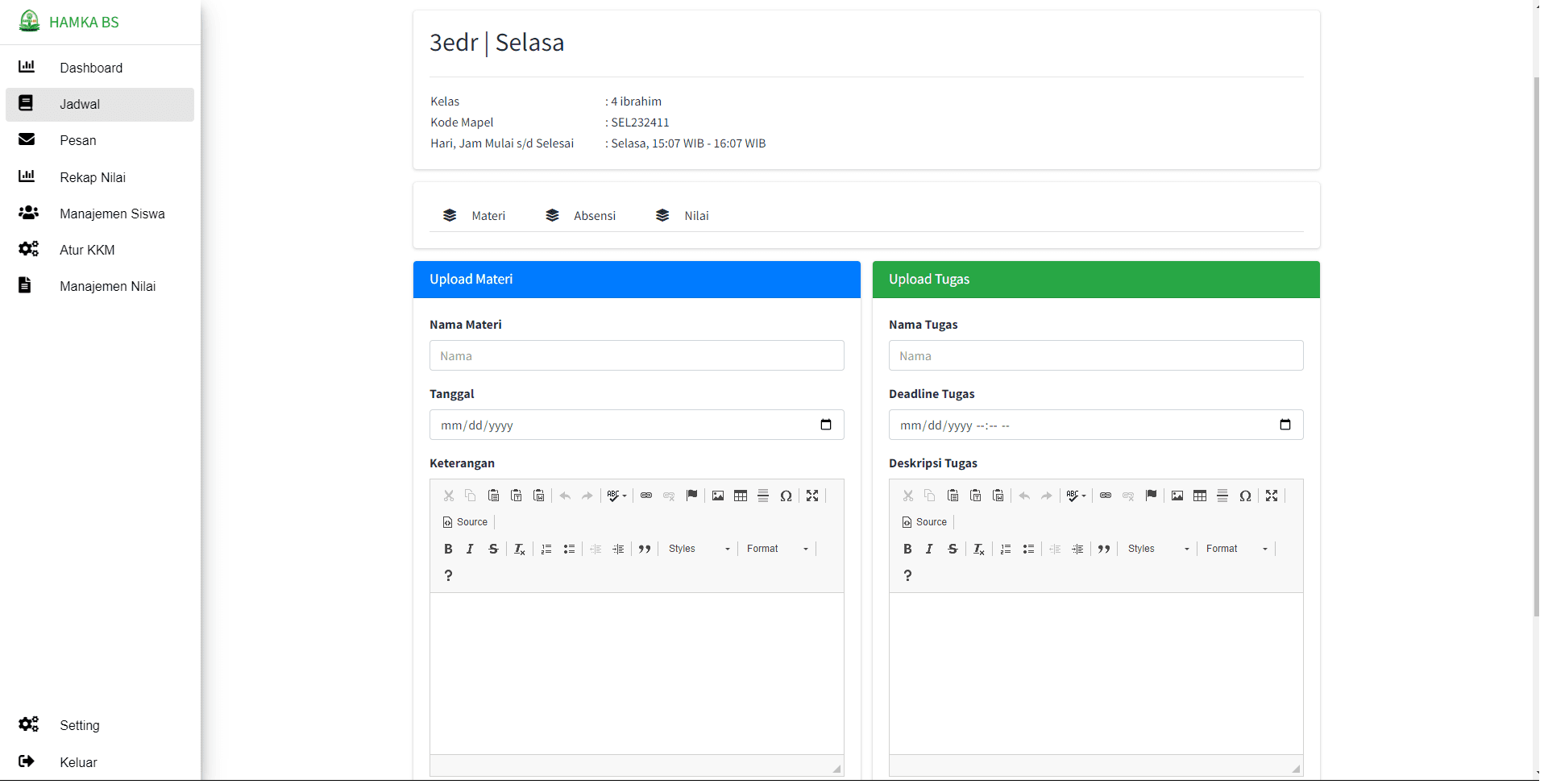
Task: Click the Tanggal date field
Action: click(637, 425)
